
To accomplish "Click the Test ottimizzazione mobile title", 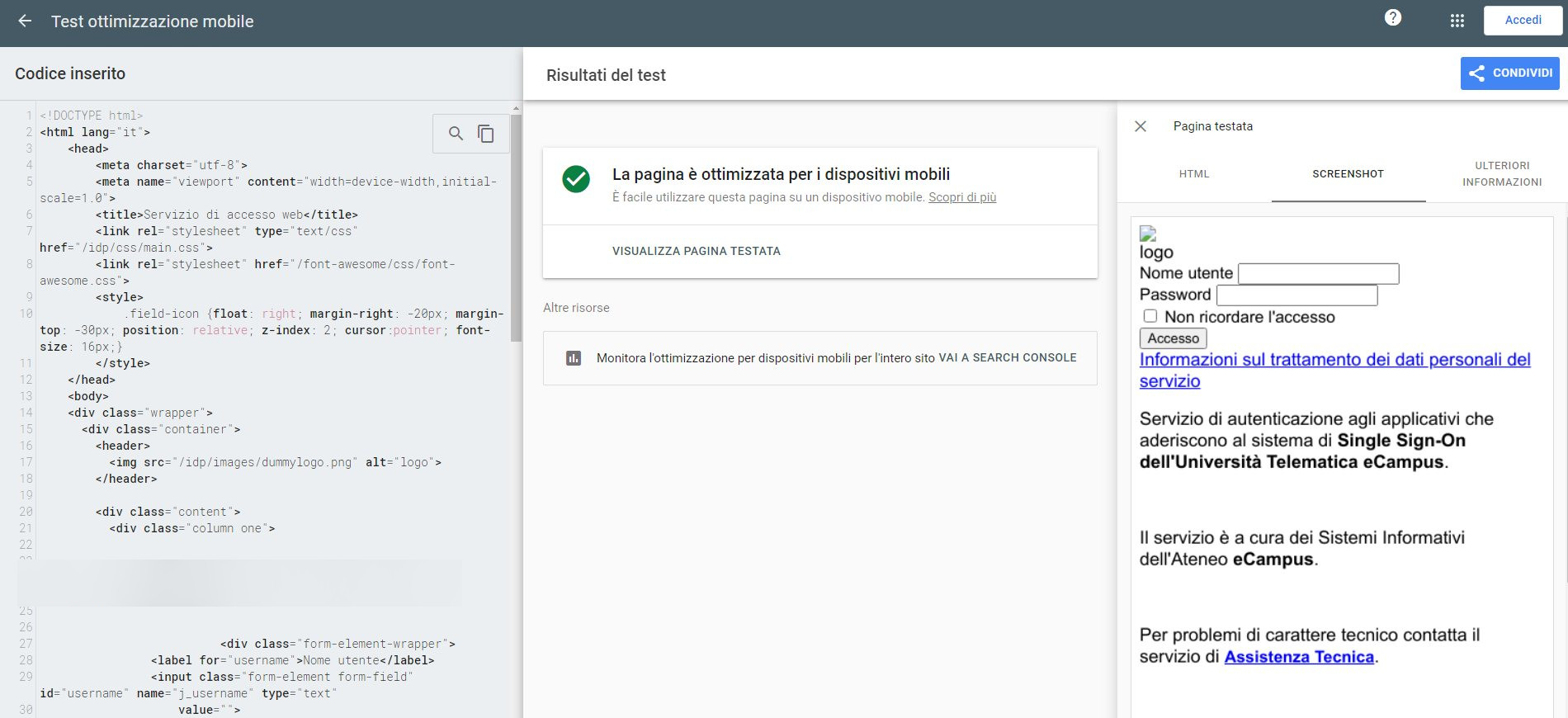I will click(x=153, y=21).
